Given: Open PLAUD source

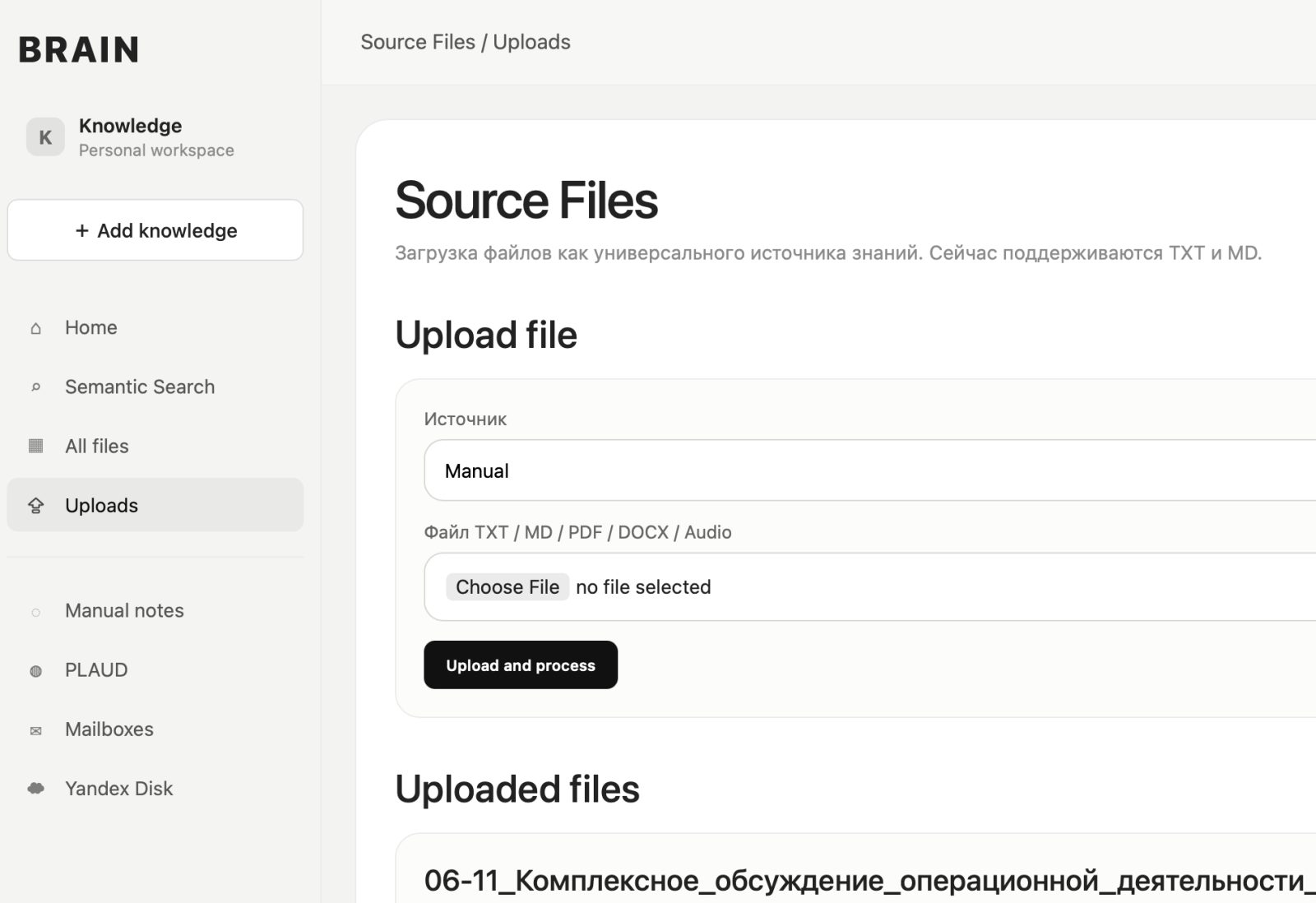Looking at the screenshot, I should pos(155,669).
